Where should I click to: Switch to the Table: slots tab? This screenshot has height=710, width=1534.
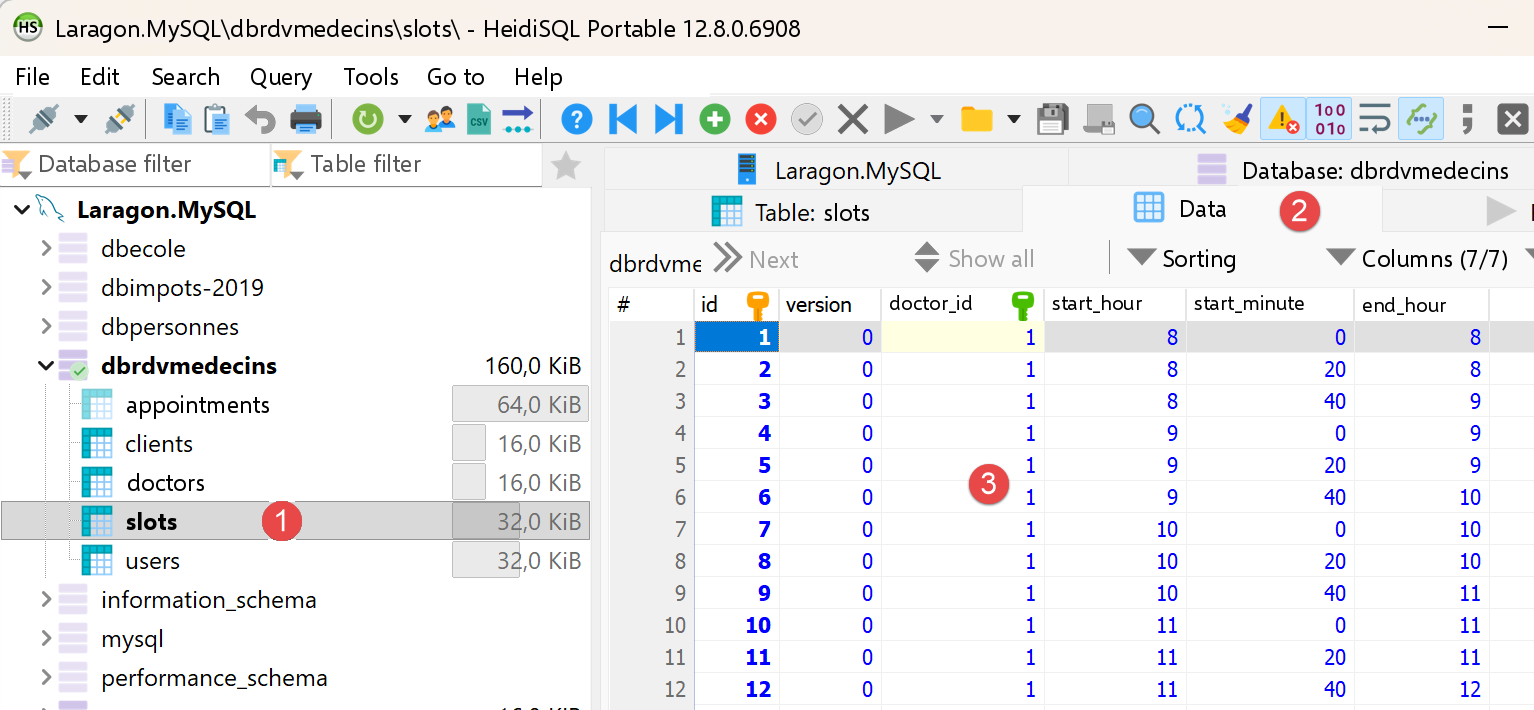[x=790, y=212]
